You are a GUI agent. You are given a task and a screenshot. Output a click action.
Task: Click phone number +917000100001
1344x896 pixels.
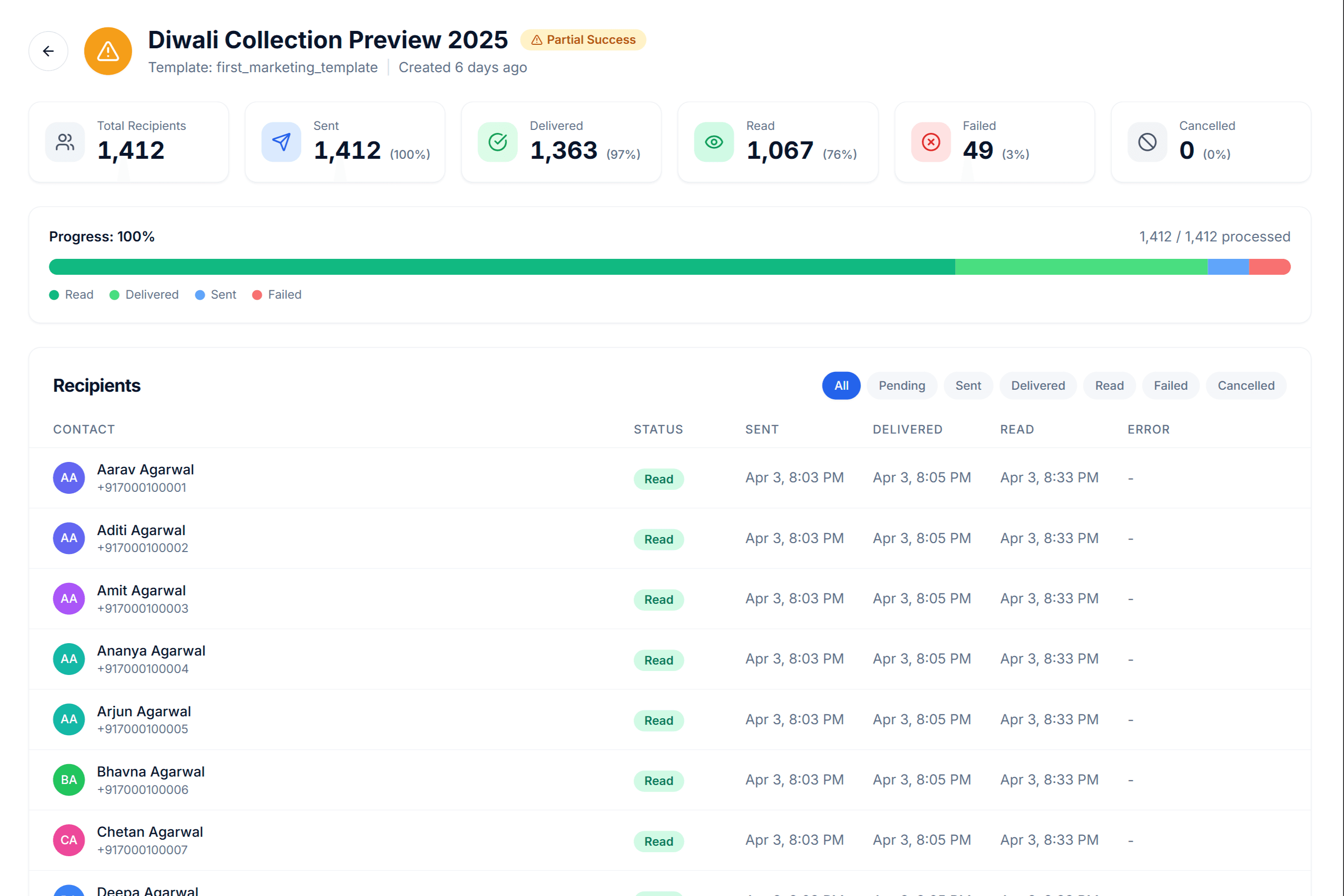tap(142, 487)
